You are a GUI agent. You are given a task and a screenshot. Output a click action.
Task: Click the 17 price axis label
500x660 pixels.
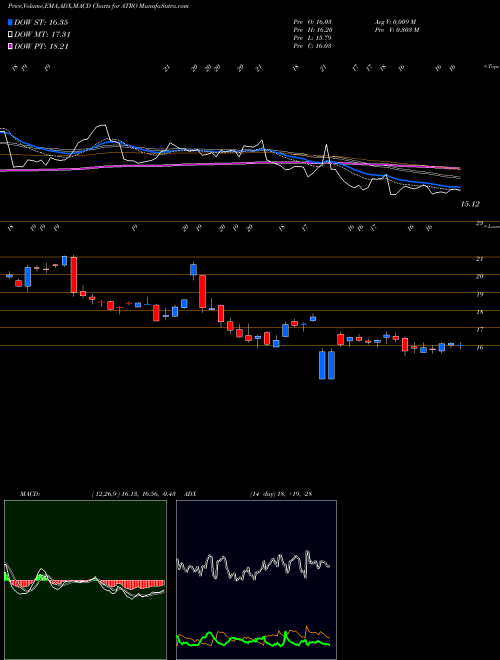coord(479,330)
